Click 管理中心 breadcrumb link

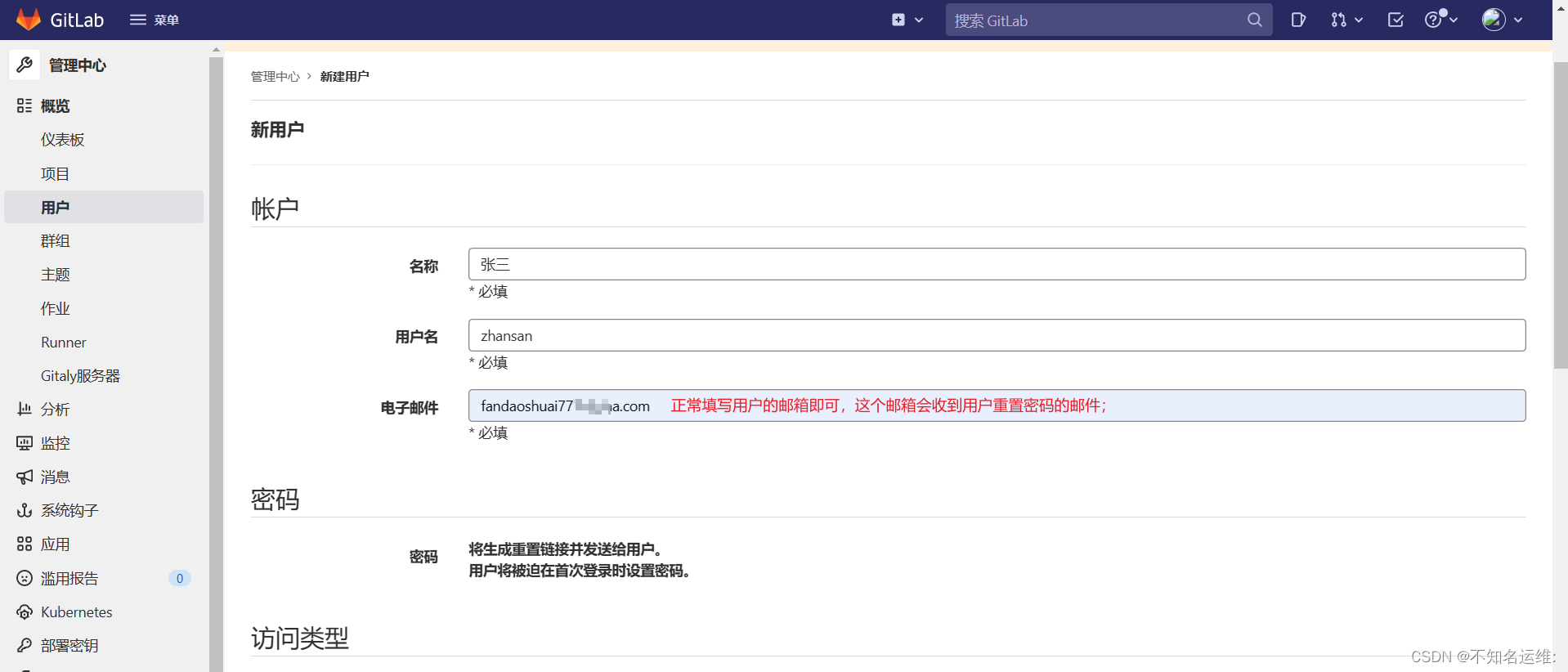[x=276, y=76]
